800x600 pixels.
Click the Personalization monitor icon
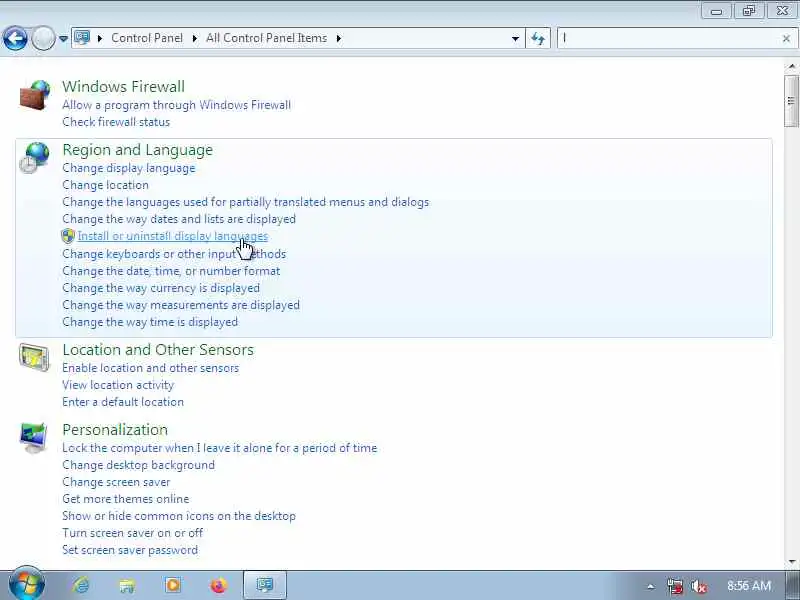[x=34, y=438]
